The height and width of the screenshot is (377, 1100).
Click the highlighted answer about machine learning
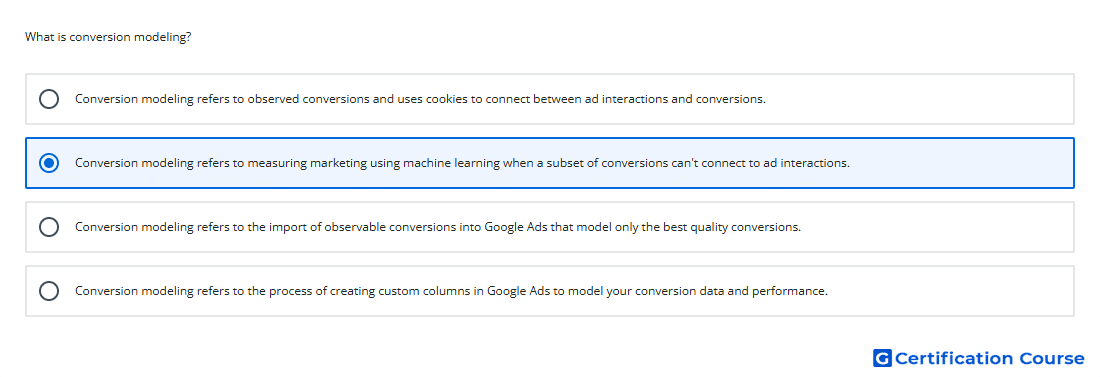[x=462, y=163]
